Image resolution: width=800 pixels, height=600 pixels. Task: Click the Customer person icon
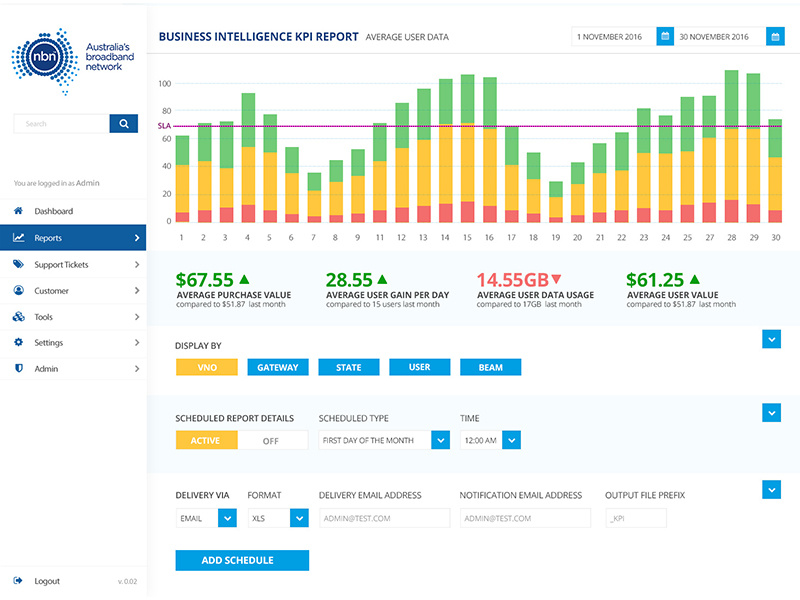click(x=18, y=291)
